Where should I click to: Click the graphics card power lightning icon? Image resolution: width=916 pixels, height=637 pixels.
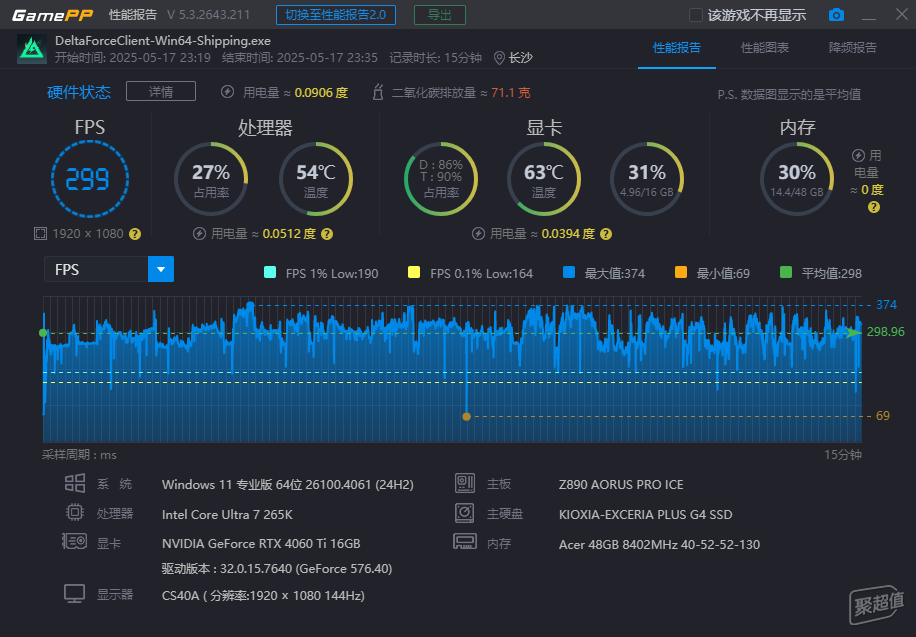[478, 234]
